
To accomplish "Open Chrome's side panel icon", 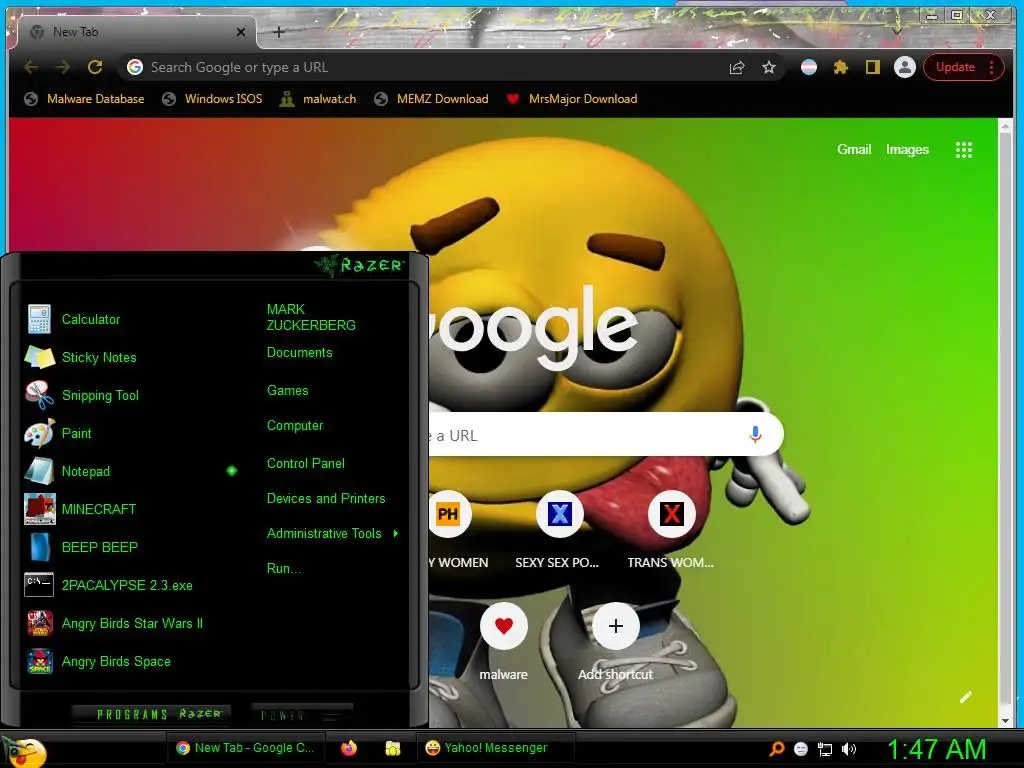I will [x=872, y=67].
